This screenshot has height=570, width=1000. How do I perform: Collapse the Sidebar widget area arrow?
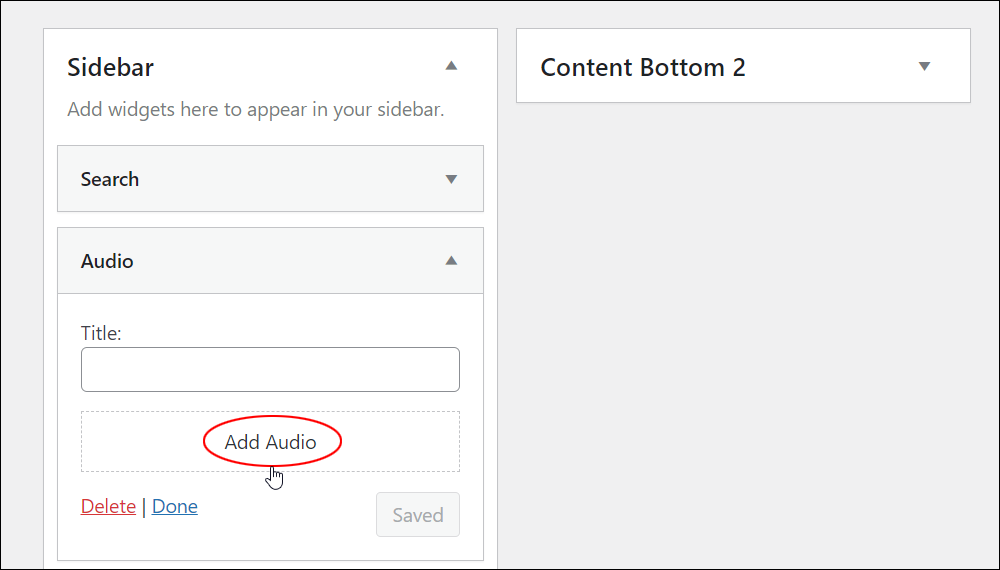[x=451, y=66]
